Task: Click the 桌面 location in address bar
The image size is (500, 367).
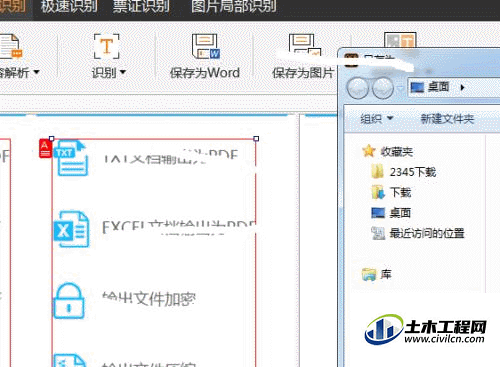Action: 438,87
